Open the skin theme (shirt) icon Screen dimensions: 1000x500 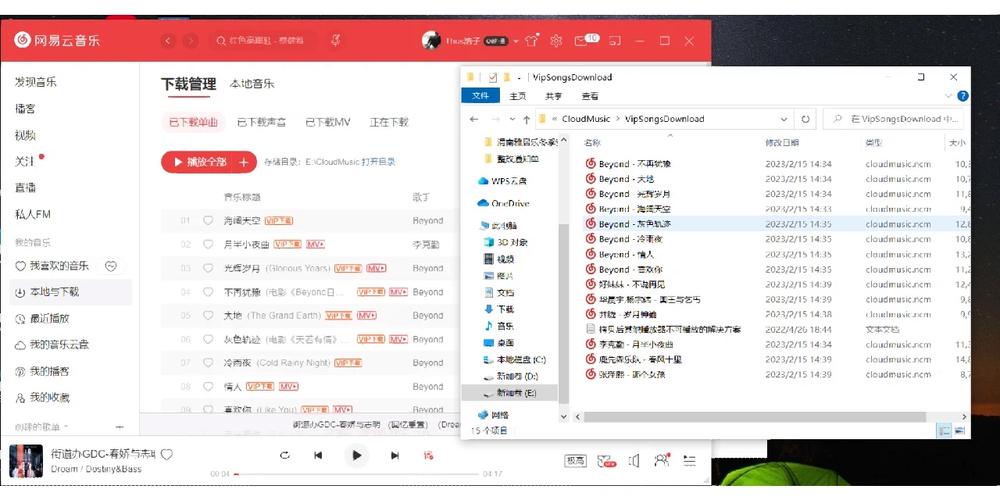531,41
